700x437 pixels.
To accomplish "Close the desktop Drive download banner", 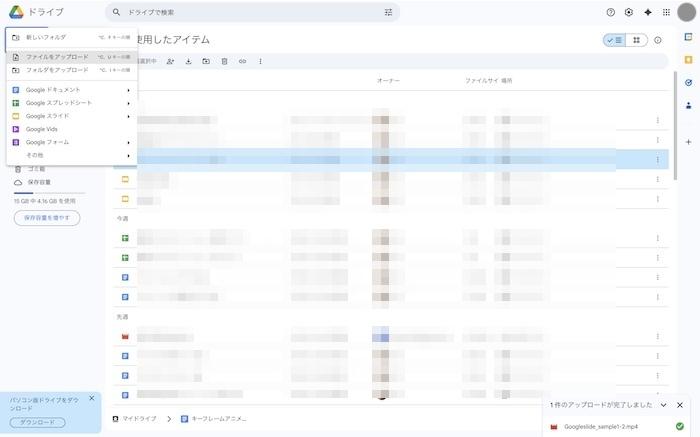I will pos(92,398).
